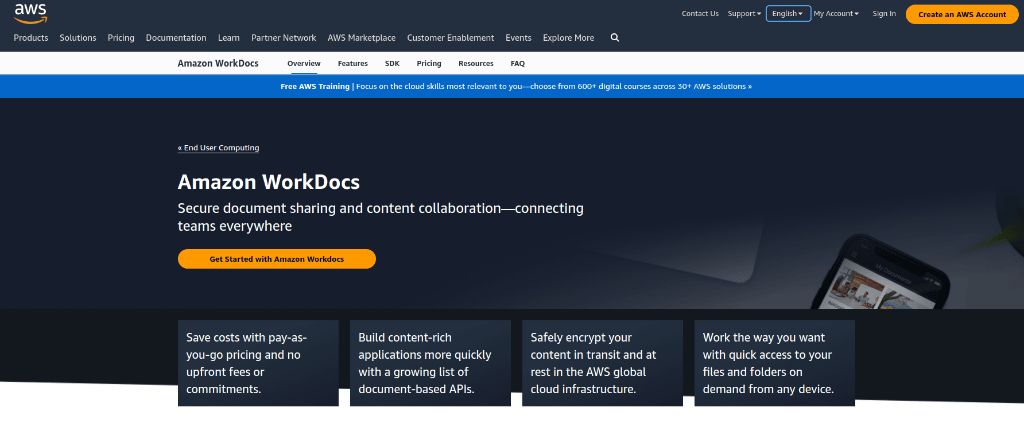This screenshot has width=1024, height=436.
Task: Open the Documentation menu
Action: click(x=176, y=38)
